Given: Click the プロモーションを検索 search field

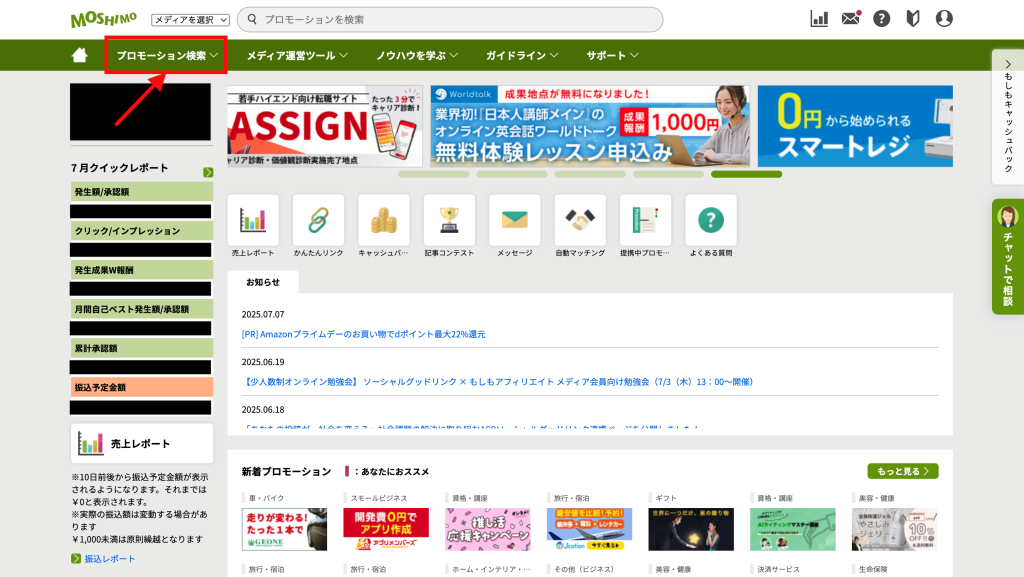Looking at the screenshot, I should [450, 20].
